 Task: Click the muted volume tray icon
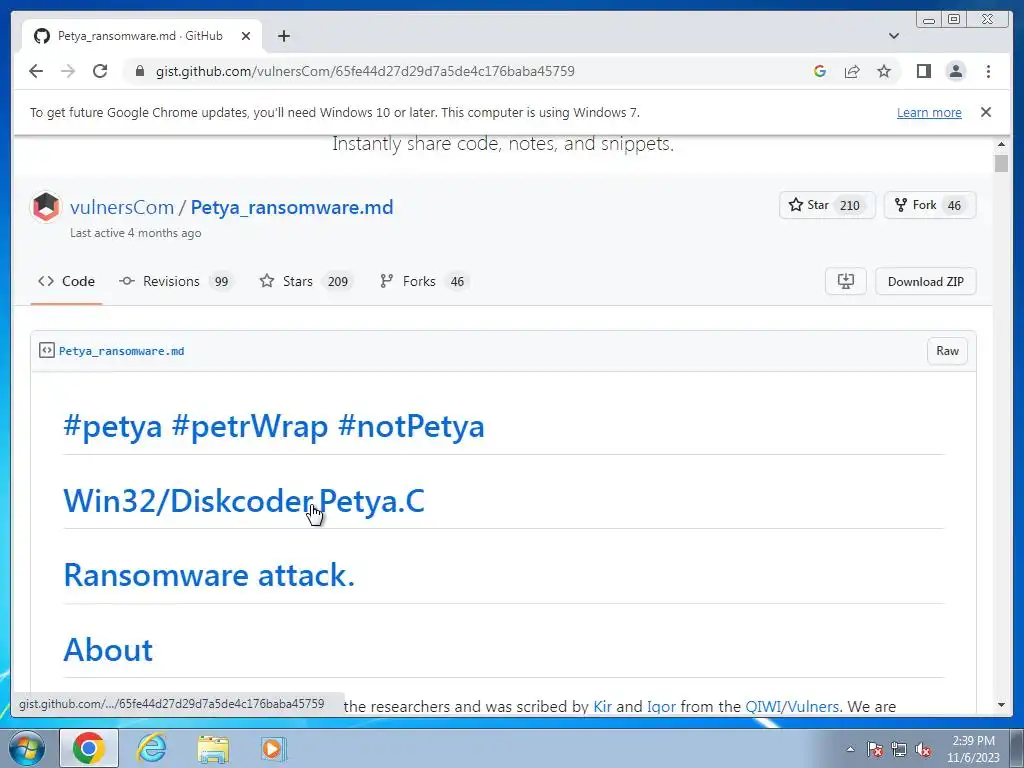click(923, 749)
